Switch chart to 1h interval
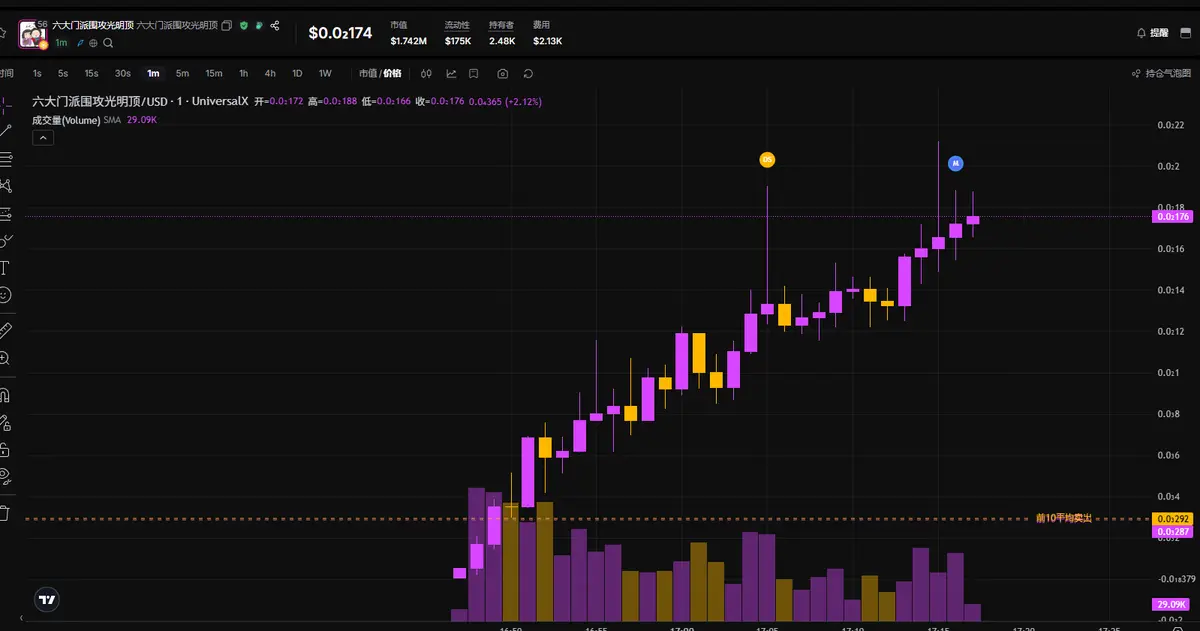 243,73
